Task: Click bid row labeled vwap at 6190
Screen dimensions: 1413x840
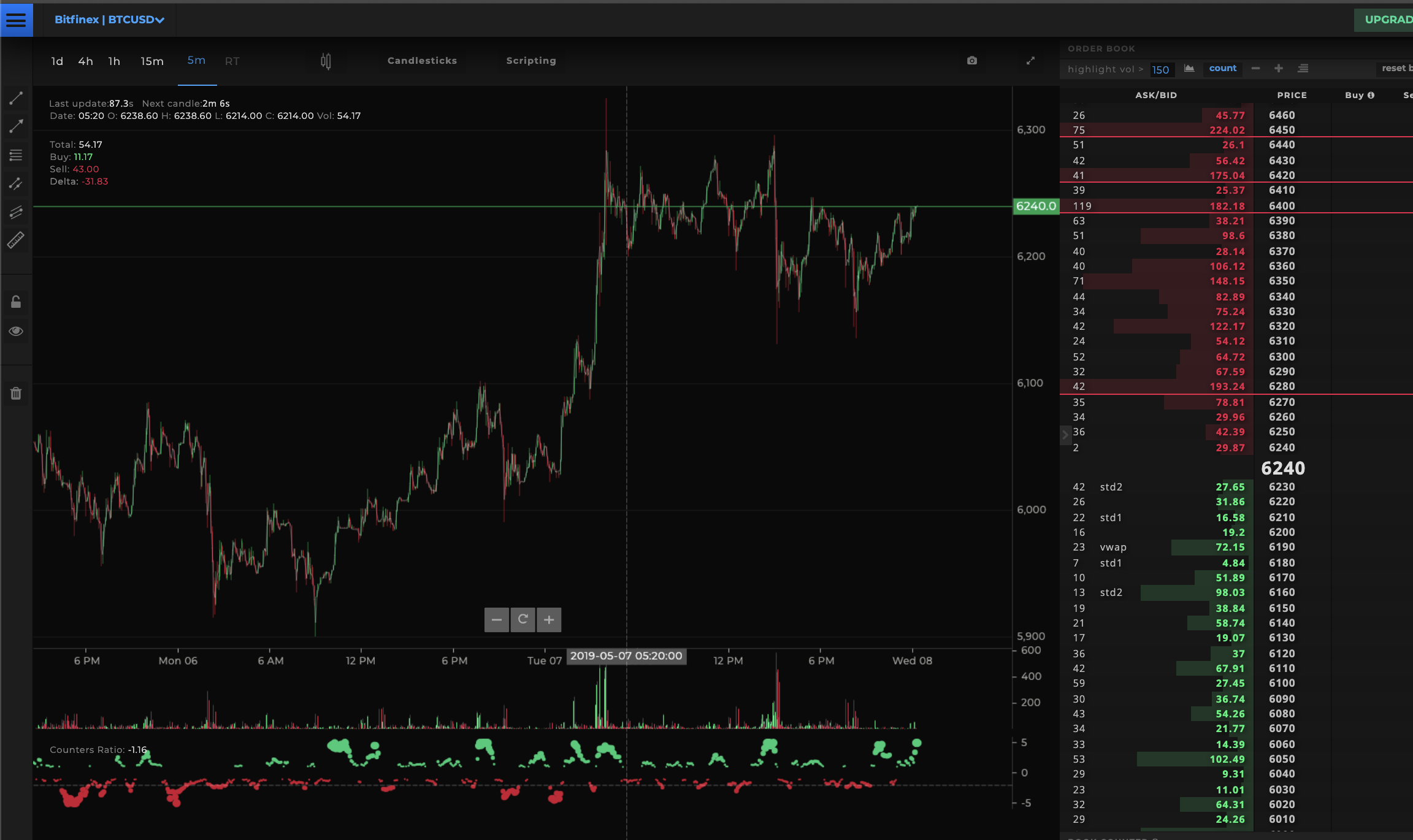Action: point(1236,547)
